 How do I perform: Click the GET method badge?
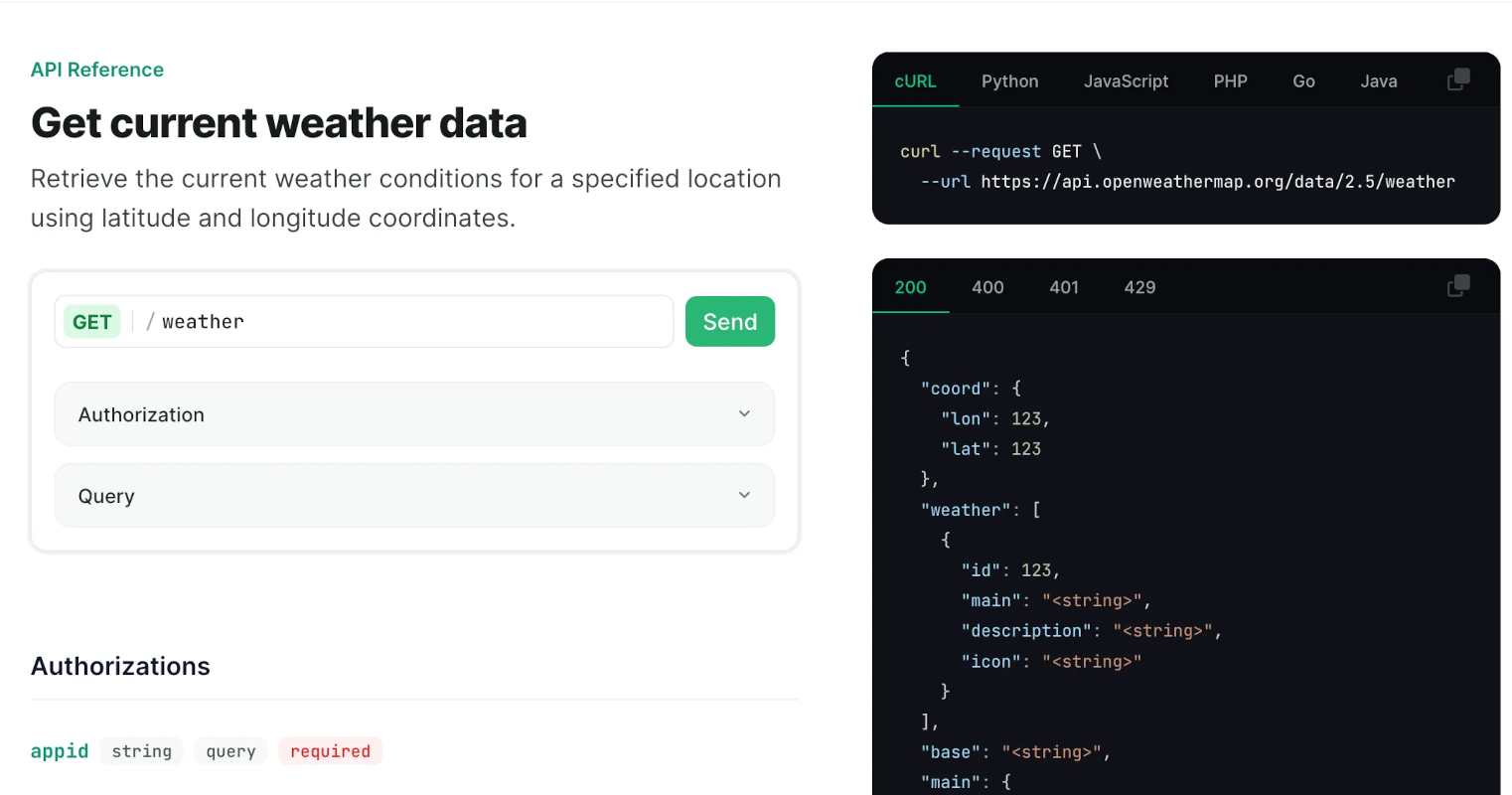click(x=91, y=321)
